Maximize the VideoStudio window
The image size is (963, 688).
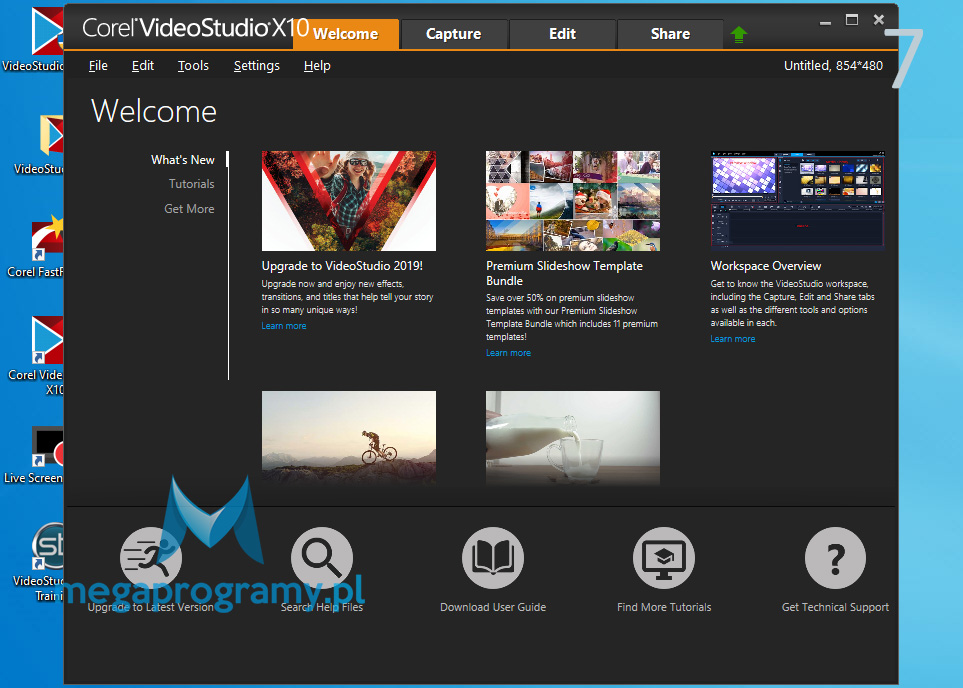(852, 20)
